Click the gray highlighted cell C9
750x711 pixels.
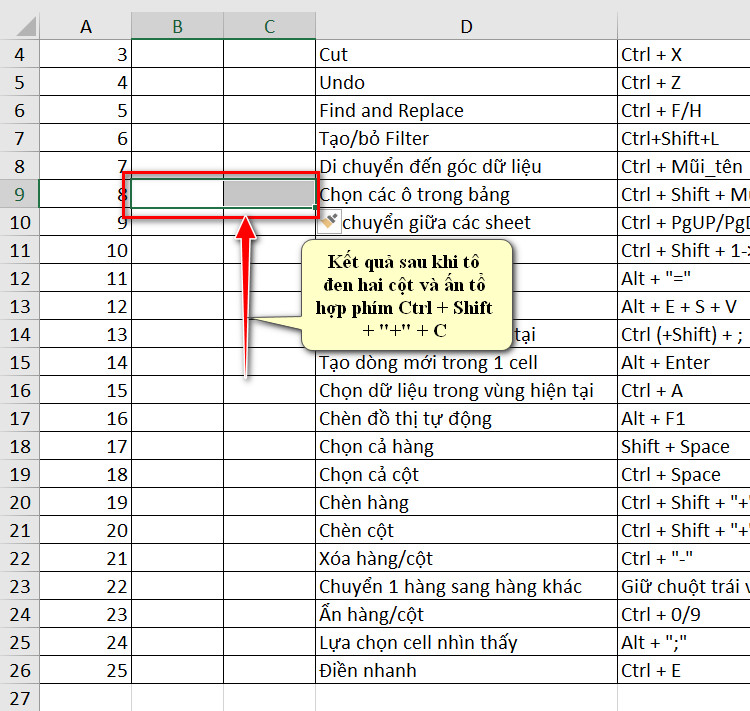click(x=269, y=194)
